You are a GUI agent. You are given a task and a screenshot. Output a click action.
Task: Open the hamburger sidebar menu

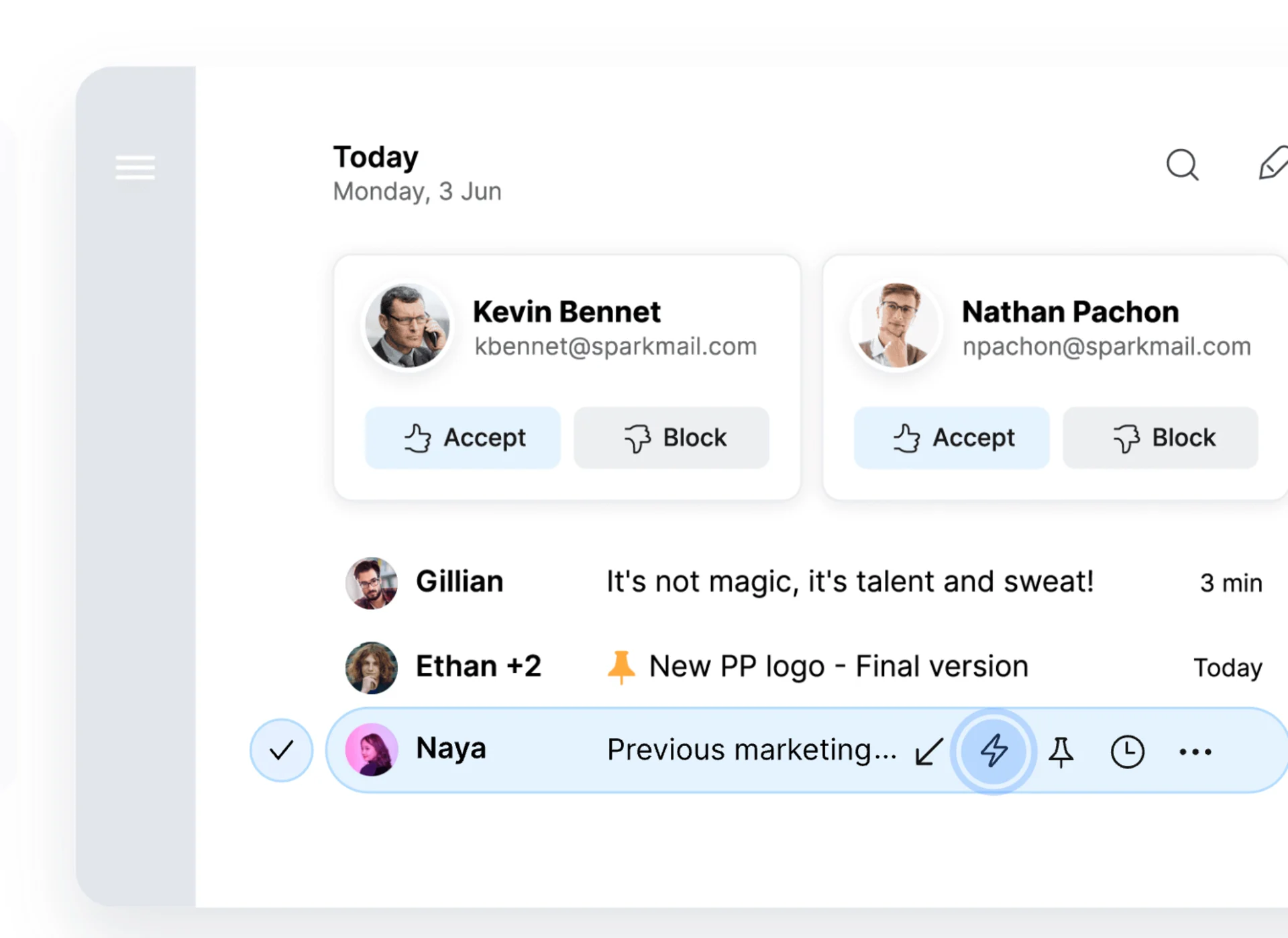pos(135,168)
